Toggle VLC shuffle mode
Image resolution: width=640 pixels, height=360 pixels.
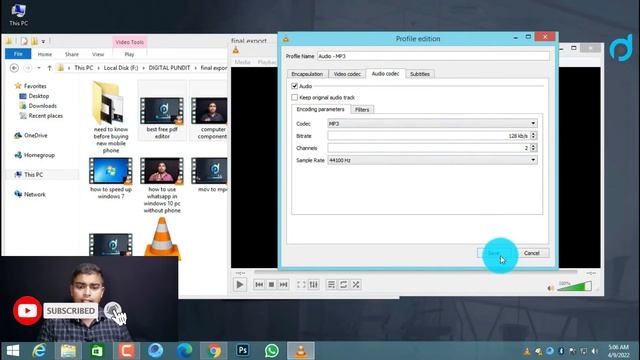click(x=356, y=284)
